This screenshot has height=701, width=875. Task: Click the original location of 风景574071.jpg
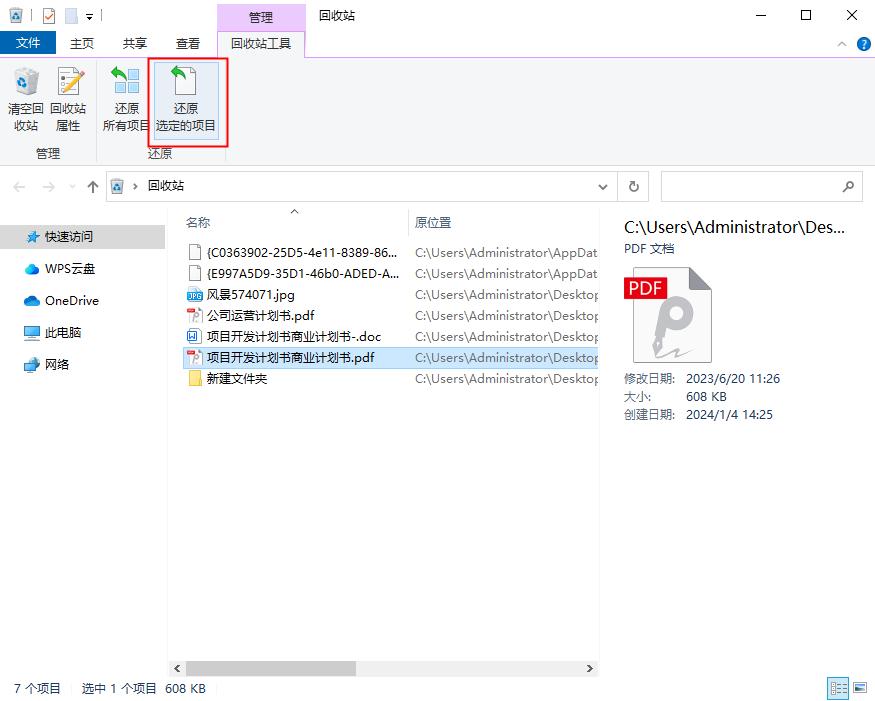click(506, 295)
